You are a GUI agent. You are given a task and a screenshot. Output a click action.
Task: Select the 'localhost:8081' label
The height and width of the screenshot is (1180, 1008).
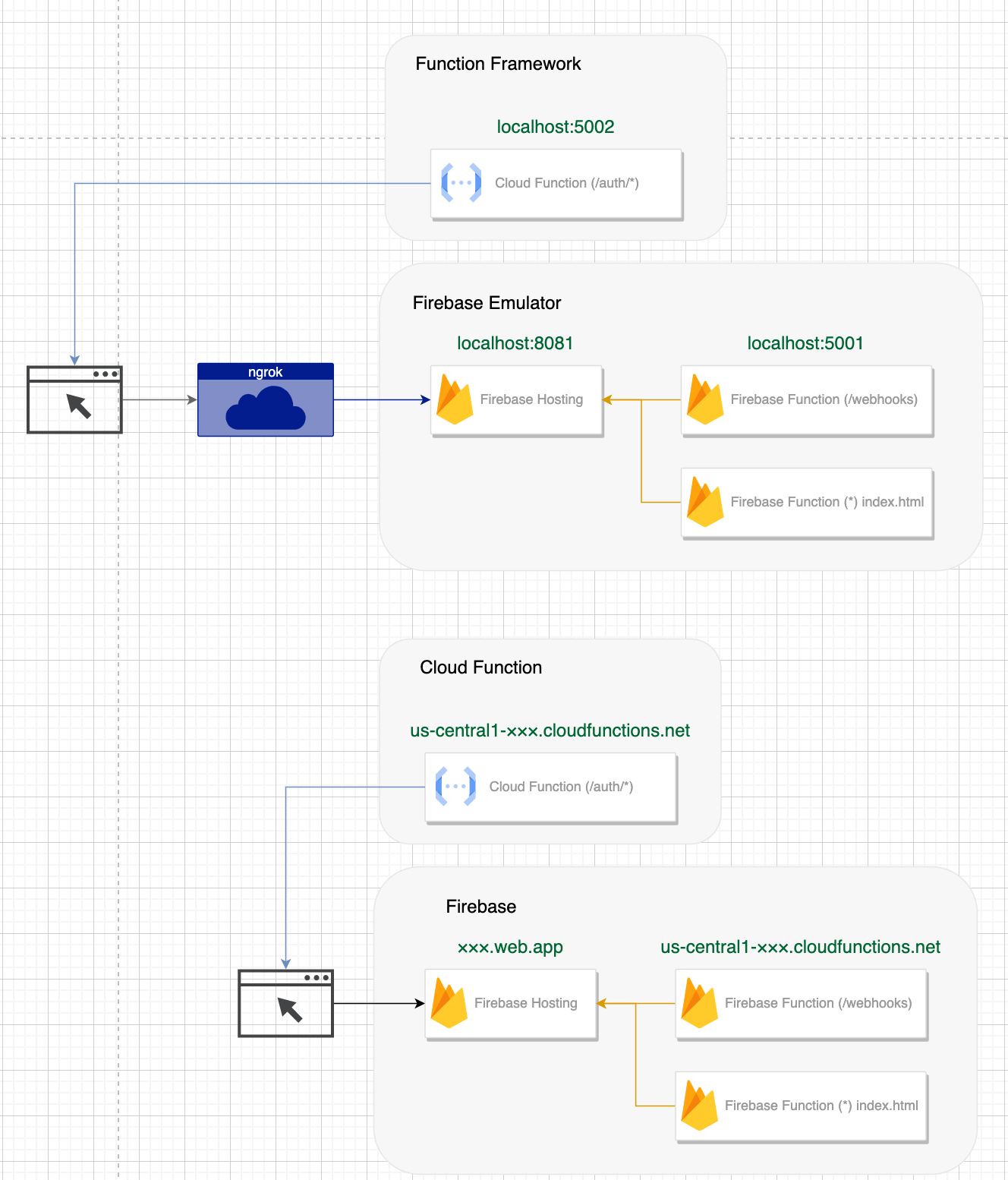pyautogui.click(x=515, y=343)
